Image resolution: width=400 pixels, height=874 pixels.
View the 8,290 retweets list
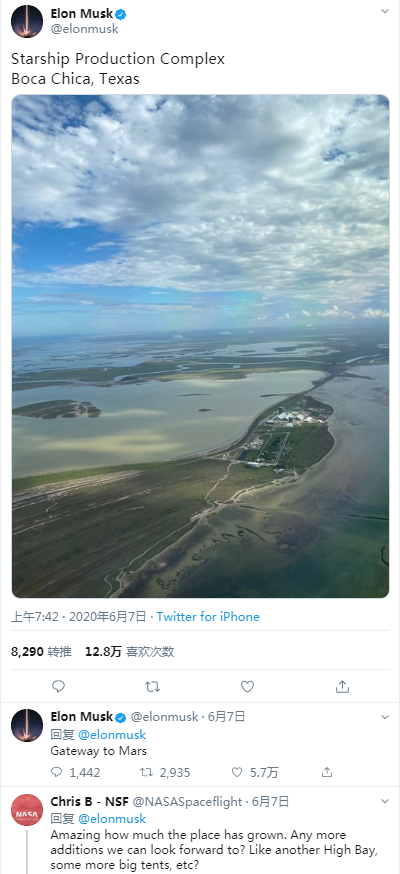point(41,651)
